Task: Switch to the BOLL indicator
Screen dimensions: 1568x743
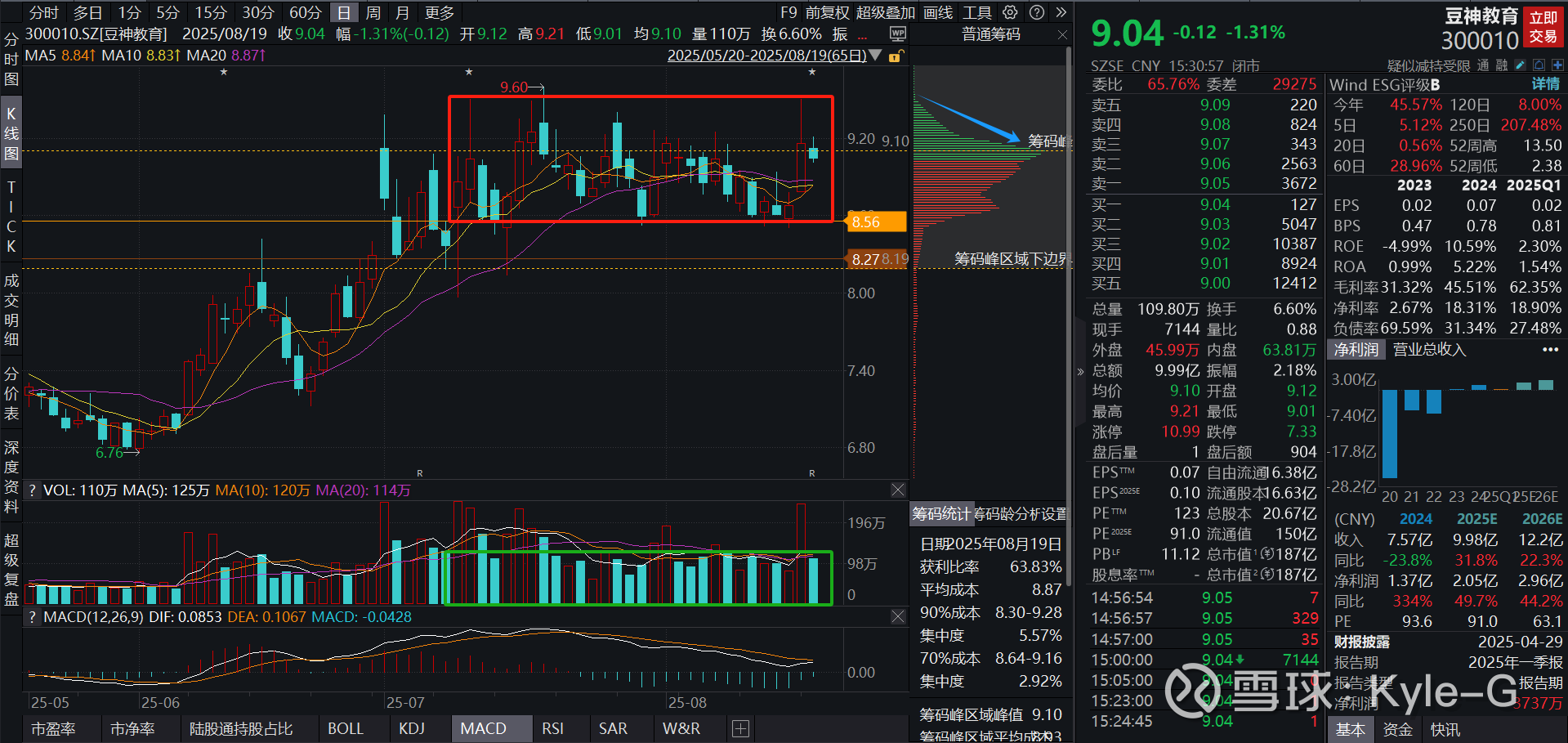Action: [346, 728]
